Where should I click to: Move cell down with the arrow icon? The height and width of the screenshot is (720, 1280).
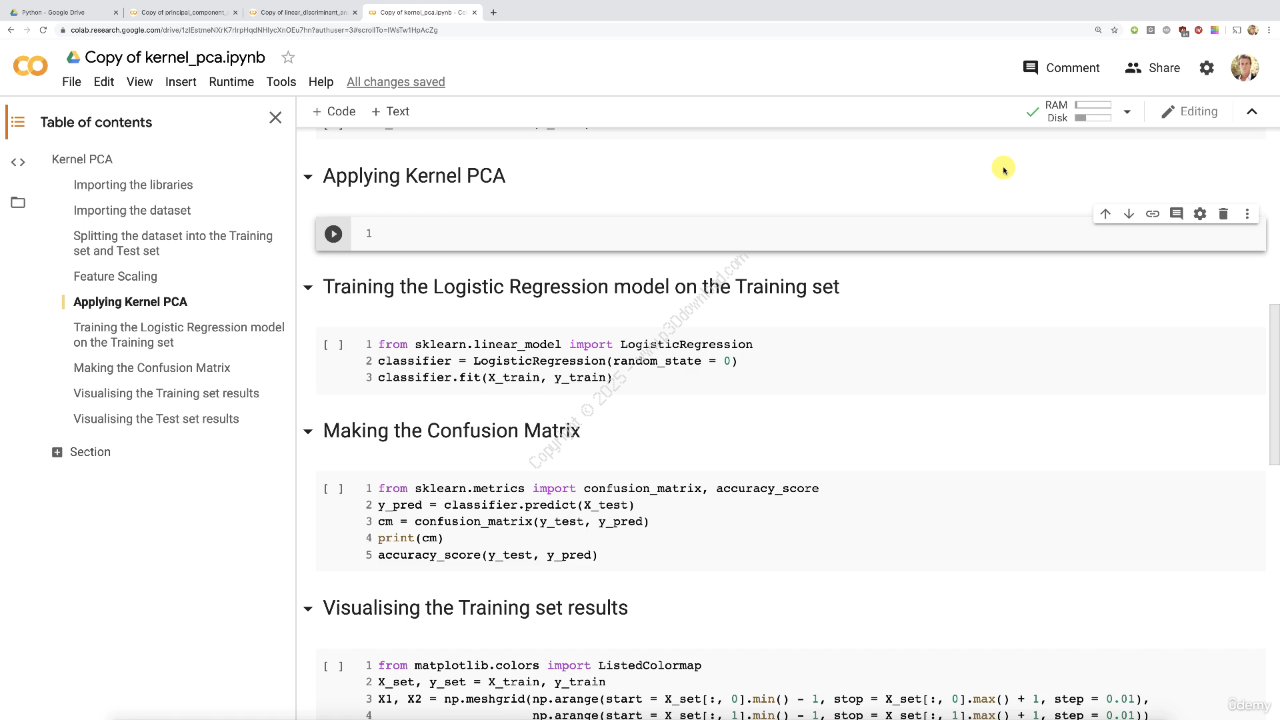[x=1129, y=214]
